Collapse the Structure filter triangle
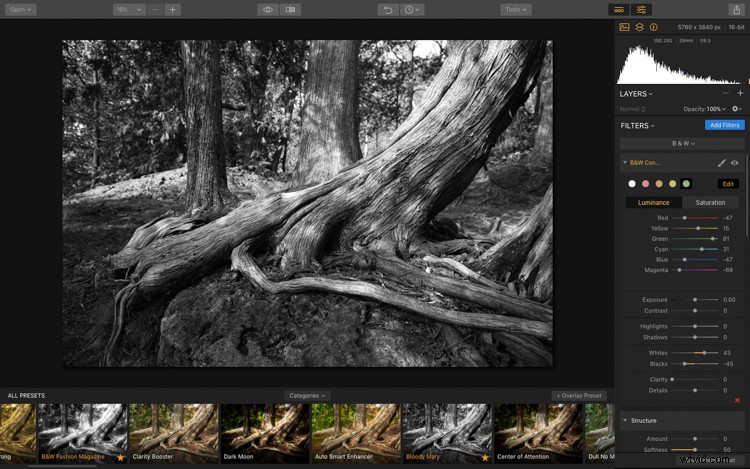This screenshot has width=750, height=469. click(625, 420)
